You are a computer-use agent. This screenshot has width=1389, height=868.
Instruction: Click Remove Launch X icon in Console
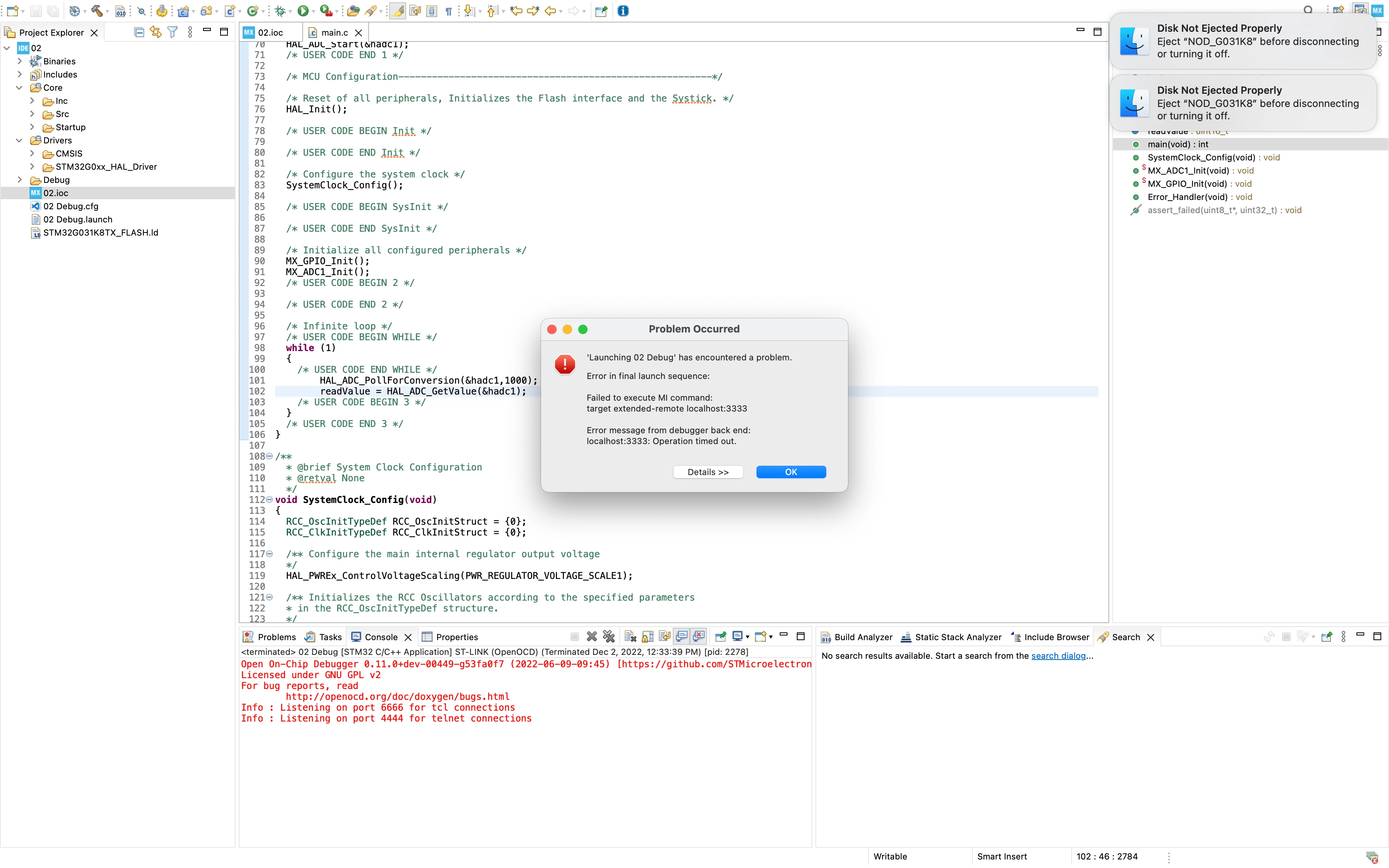click(592, 636)
